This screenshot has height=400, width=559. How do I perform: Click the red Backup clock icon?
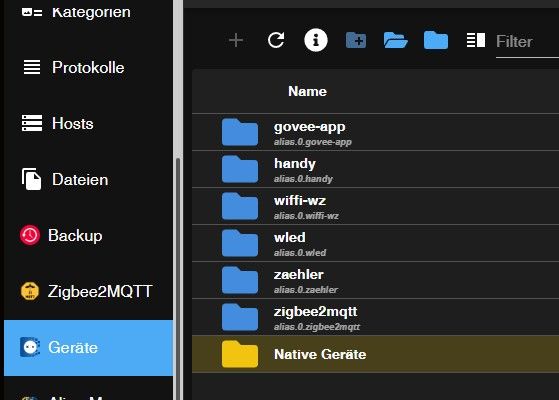pyautogui.click(x=30, y=235)
